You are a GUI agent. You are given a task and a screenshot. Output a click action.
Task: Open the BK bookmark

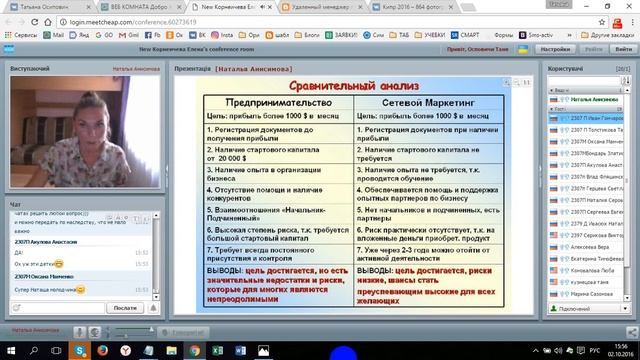[198, 35]
